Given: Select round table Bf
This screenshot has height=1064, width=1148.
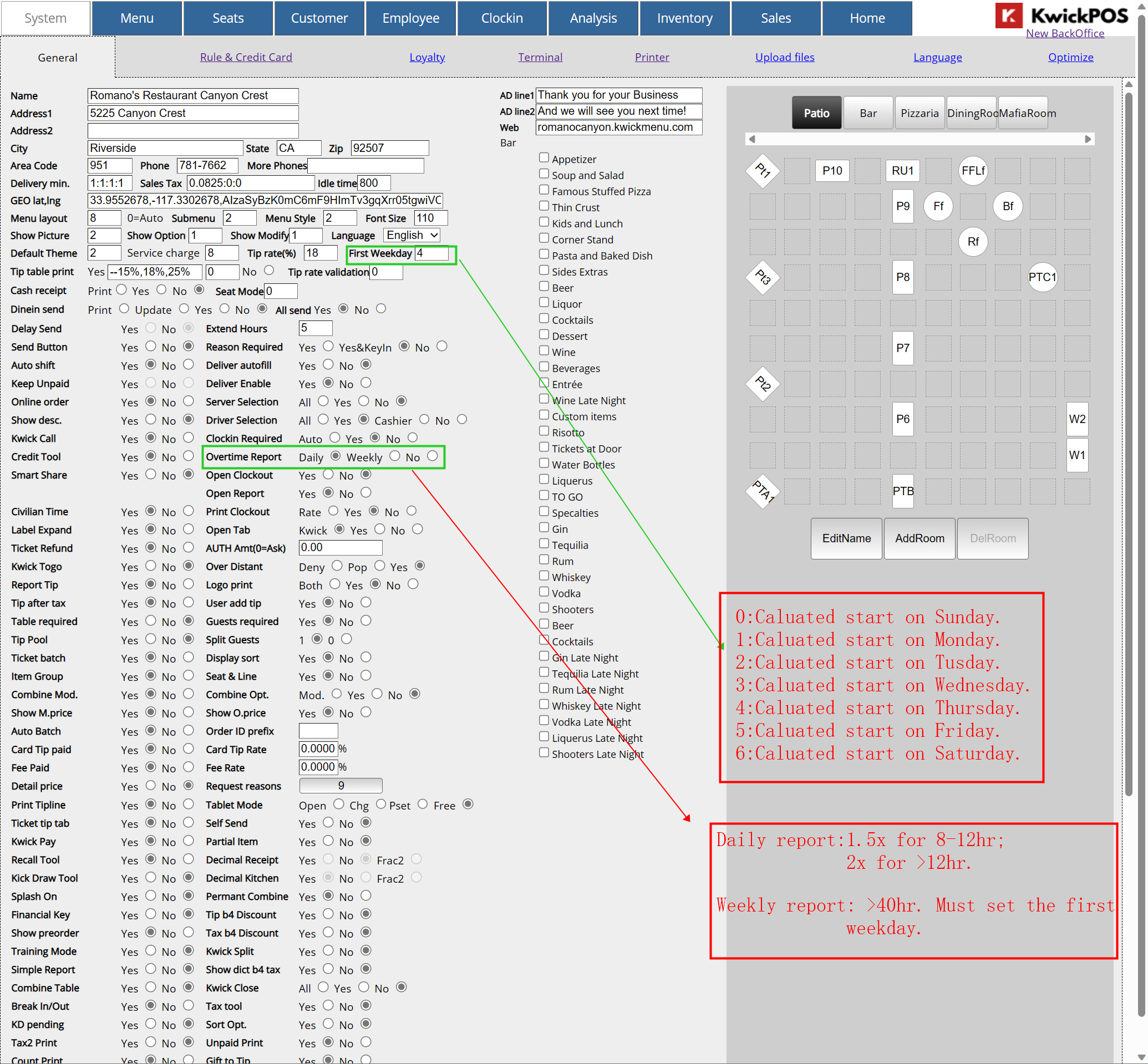Looking at the screenshot, I should click(1008, 206).
